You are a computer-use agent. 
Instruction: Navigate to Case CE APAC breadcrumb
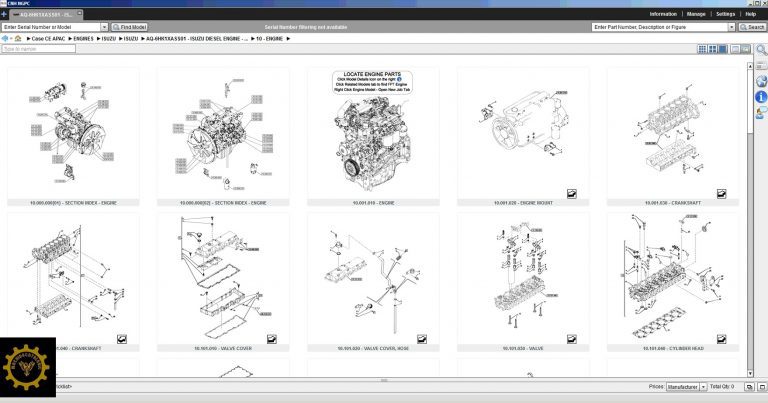tap(48, 38)
